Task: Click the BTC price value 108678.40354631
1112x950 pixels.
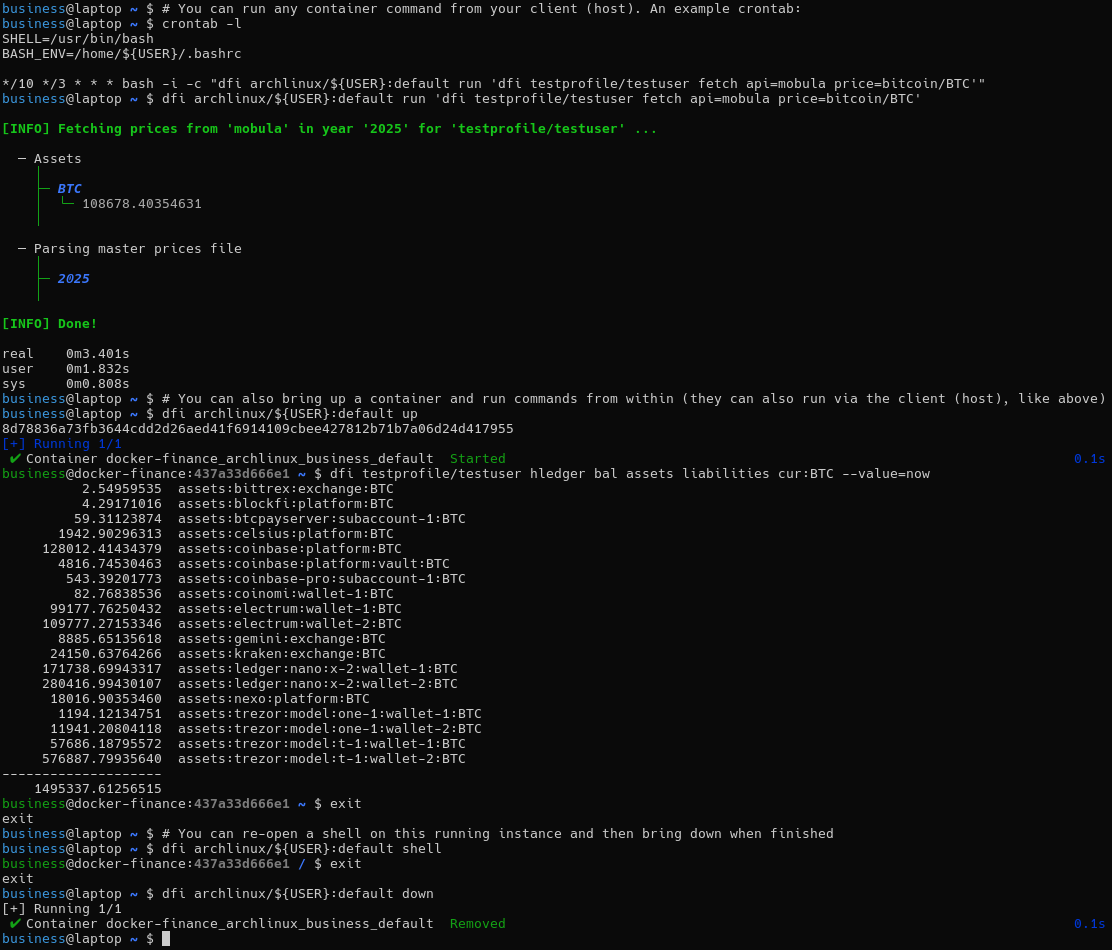Action: (141, 203)
